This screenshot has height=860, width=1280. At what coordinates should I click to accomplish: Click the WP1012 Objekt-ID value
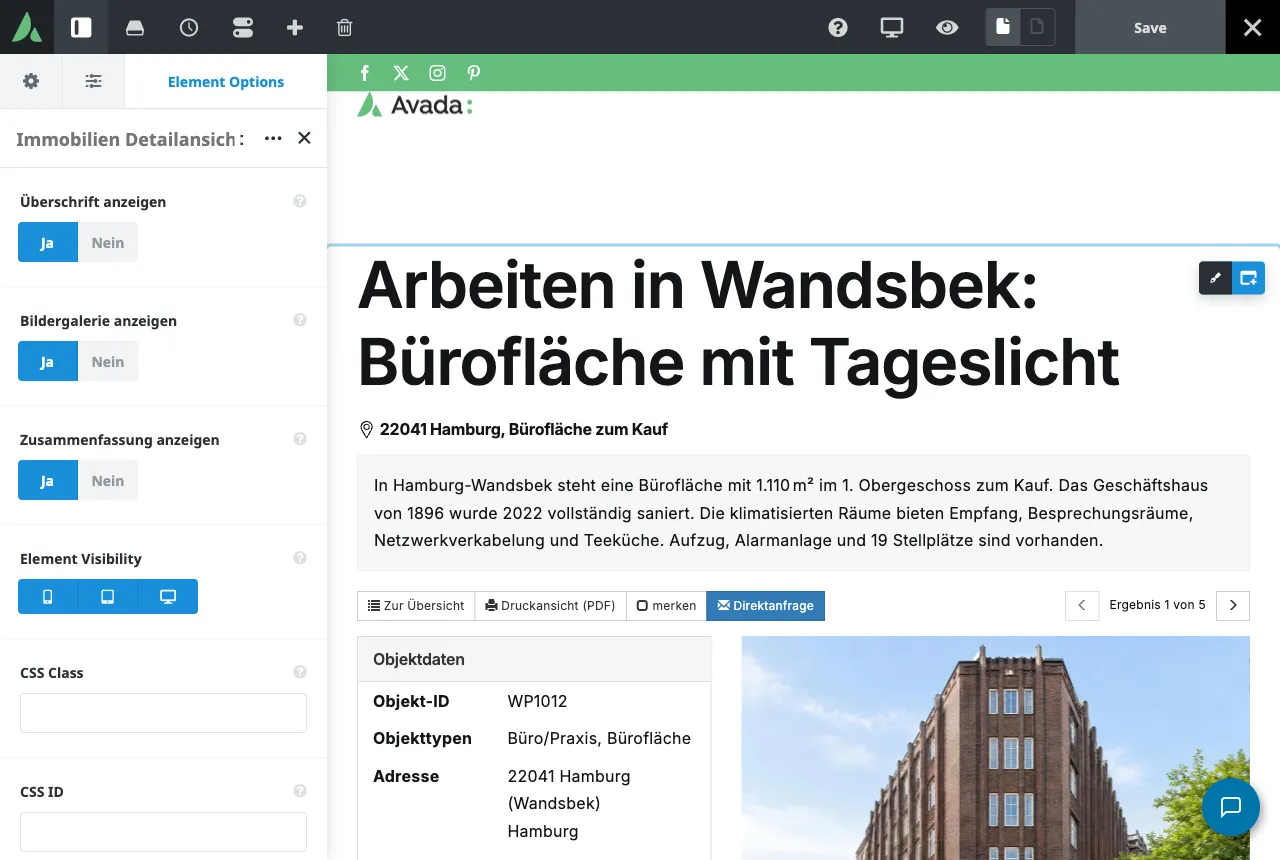(x=538, y=701)
